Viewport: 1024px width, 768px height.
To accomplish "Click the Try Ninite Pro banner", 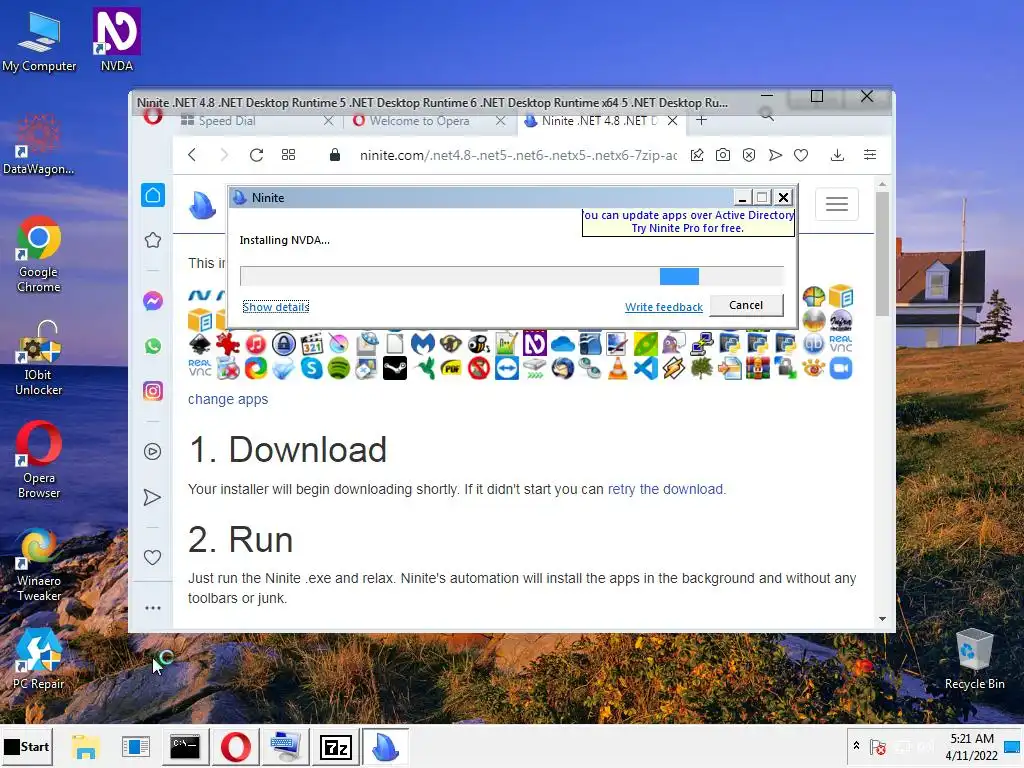I will pyautogui.click(x=688, y=222).
